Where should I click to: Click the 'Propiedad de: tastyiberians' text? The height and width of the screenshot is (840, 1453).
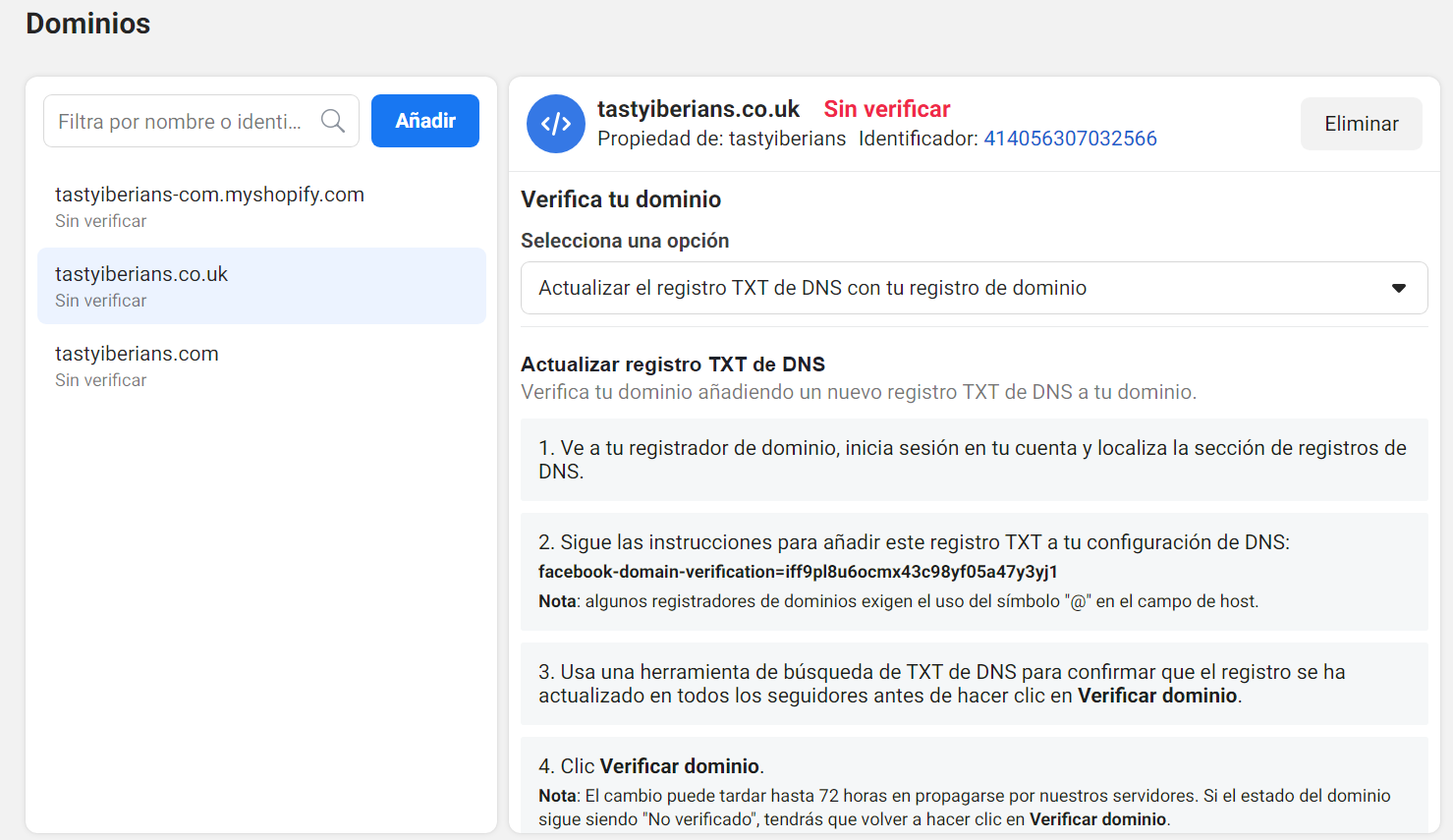(x=721, y=139)
